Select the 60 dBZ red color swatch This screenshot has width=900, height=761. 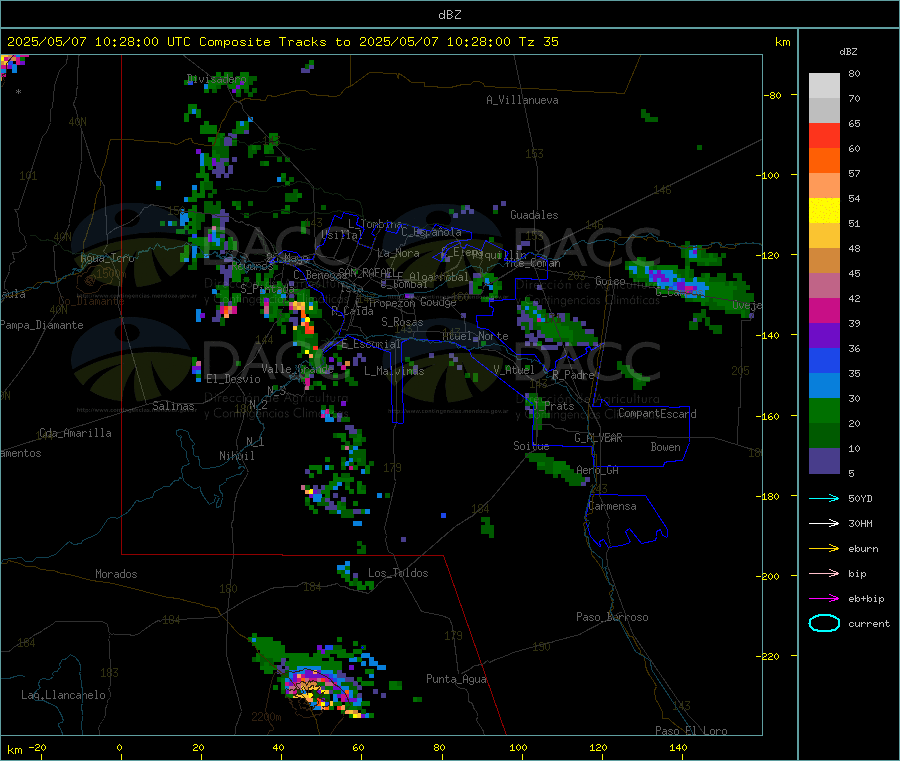(824, 136)
